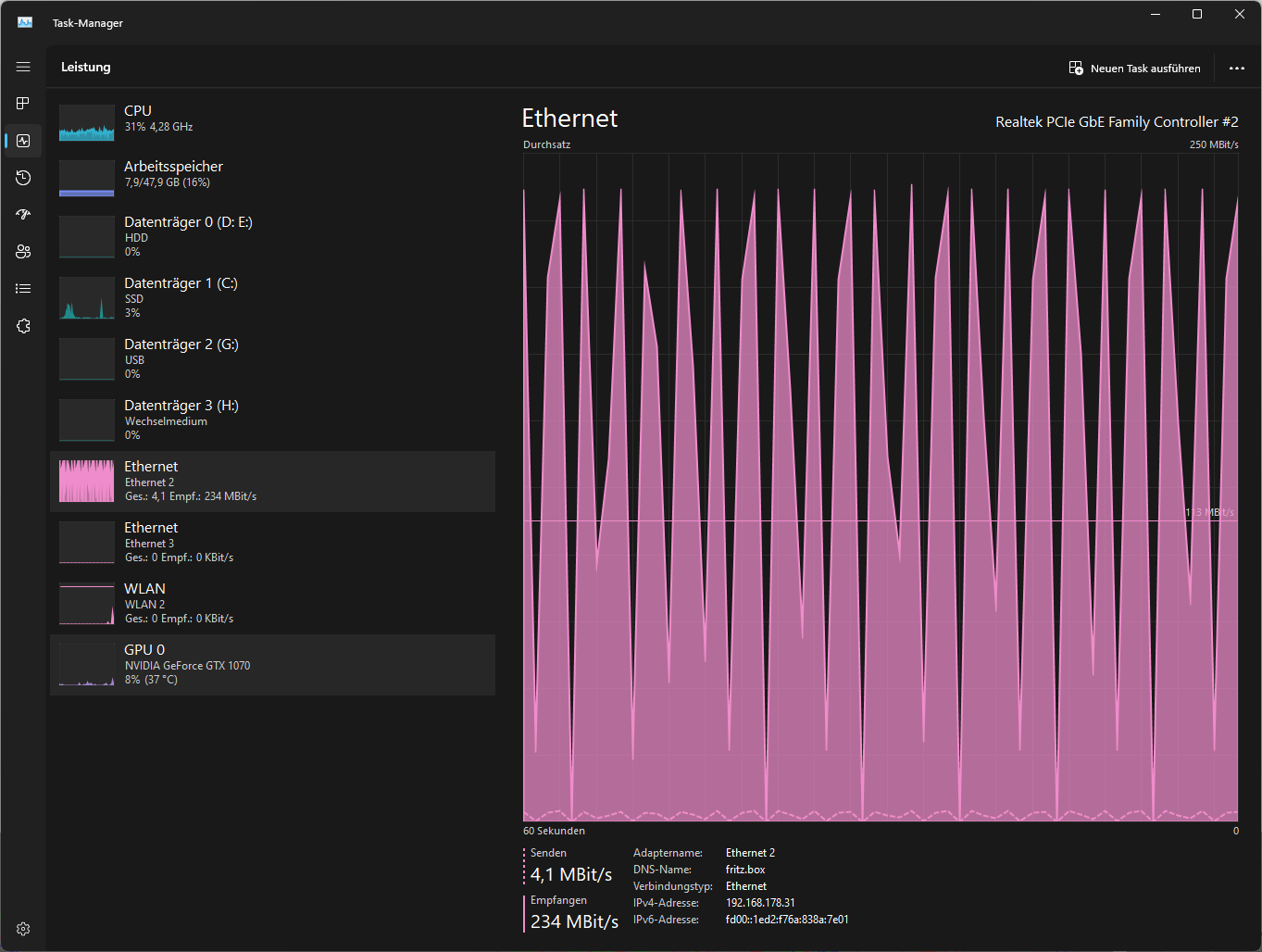Open the Startup apps gauge icon
Viewport: 1262px width, 952px height.
tap(23, 215)
